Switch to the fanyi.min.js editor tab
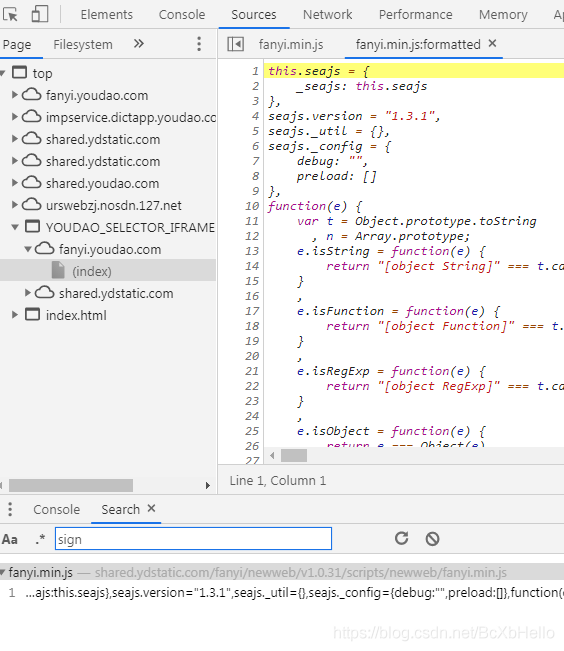 291,44
